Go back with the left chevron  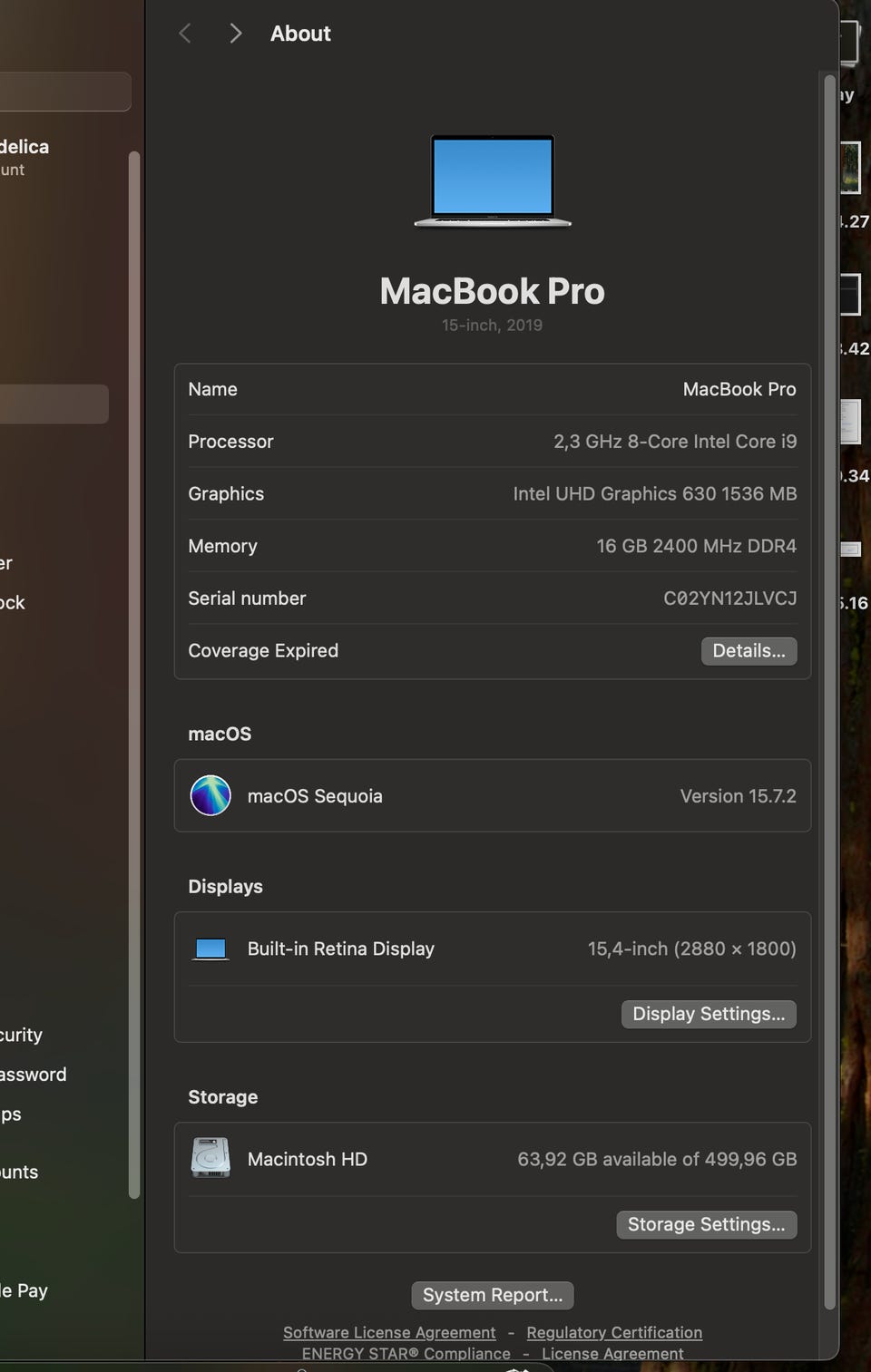click(185, 34)
